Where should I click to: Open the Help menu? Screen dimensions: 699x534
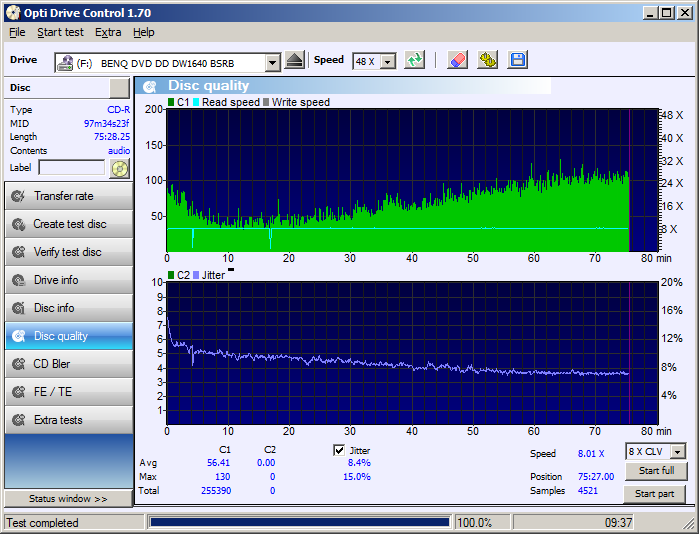[x=144, y=33]
